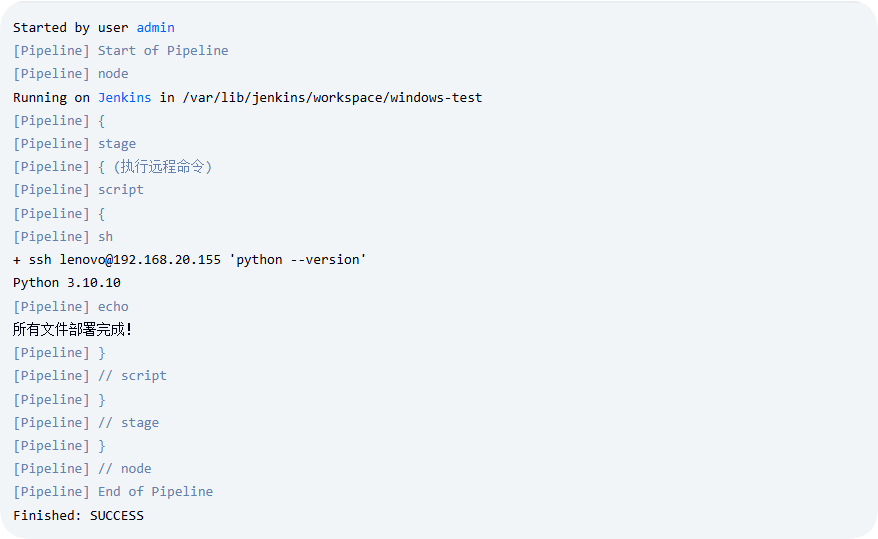Viewport: 878px width, 539px height.
Task: Click the "[Pipeline] sh" log line
Action: 62,237
